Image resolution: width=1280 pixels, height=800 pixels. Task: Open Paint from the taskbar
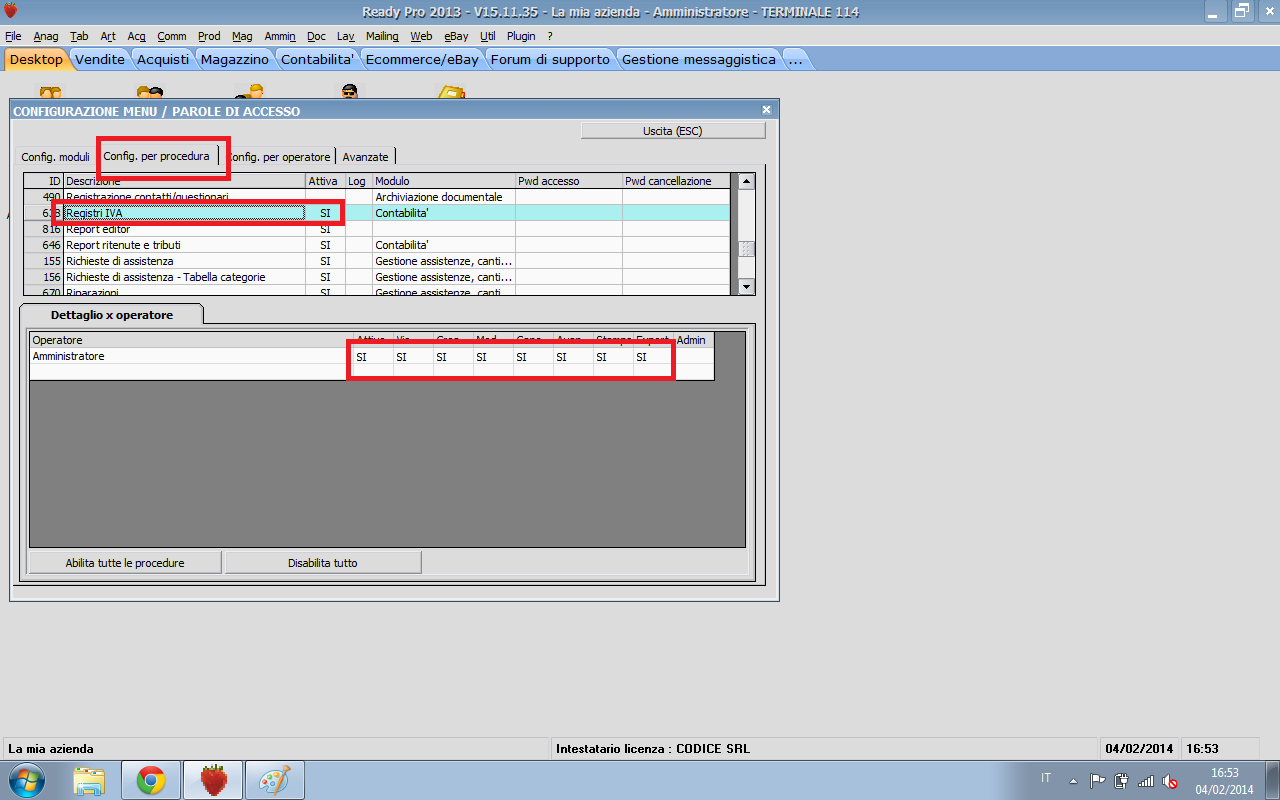[275, 780]
